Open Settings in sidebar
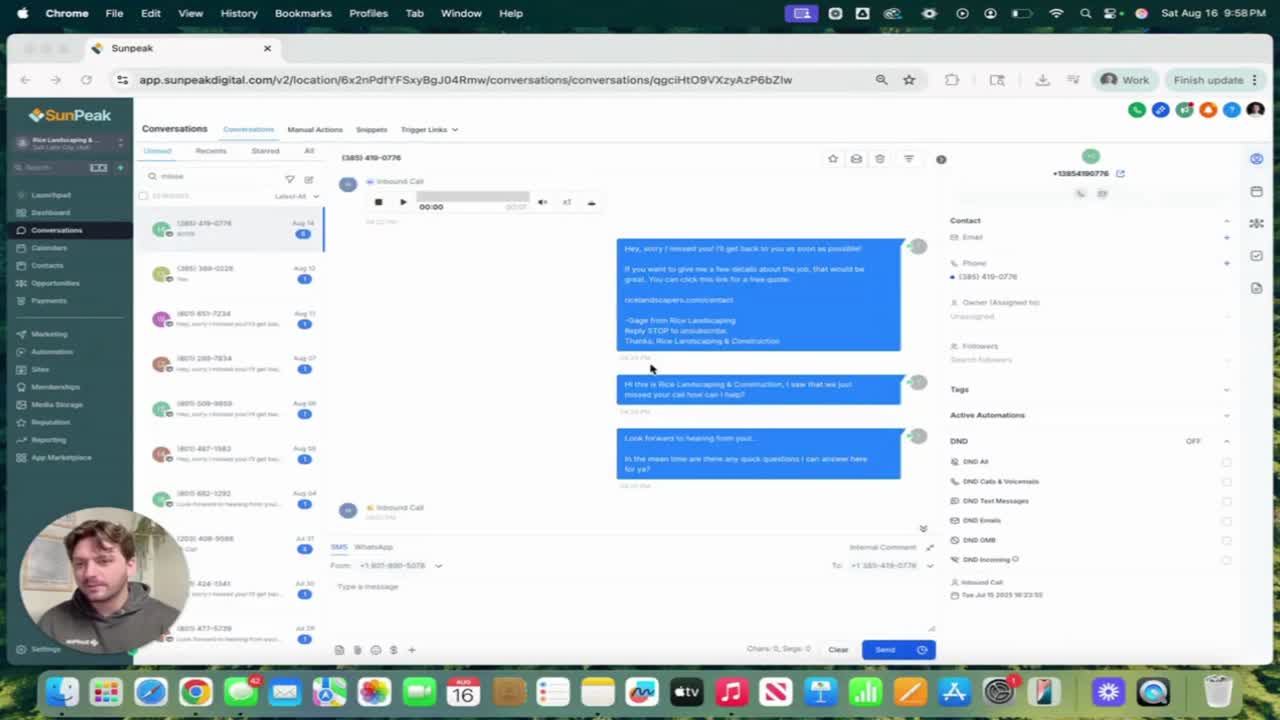Screen dimensions: 1280x720 tap(46, 649)
